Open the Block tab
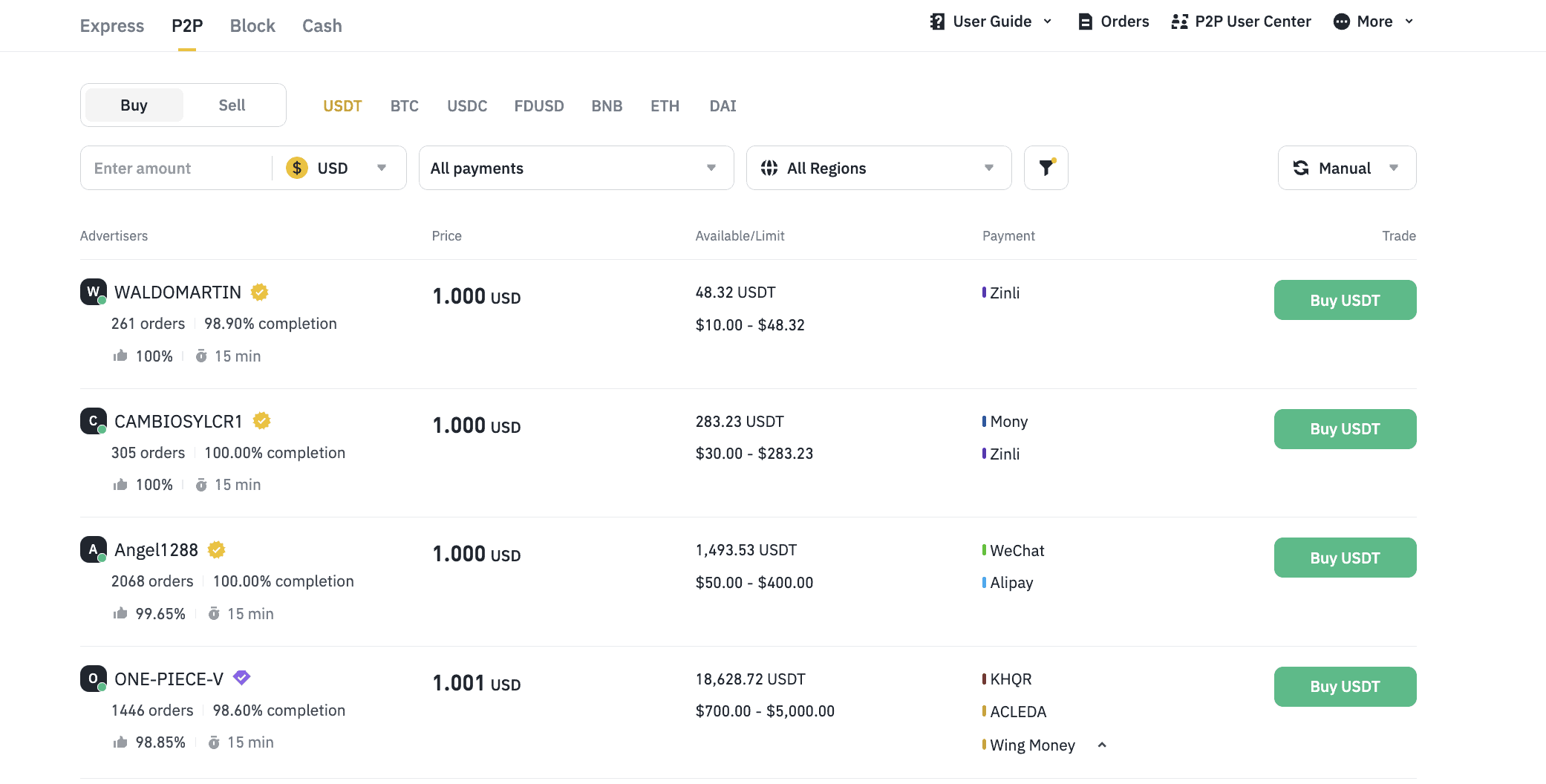Viewport: 1546px width, 784px height. coord(252,26)
